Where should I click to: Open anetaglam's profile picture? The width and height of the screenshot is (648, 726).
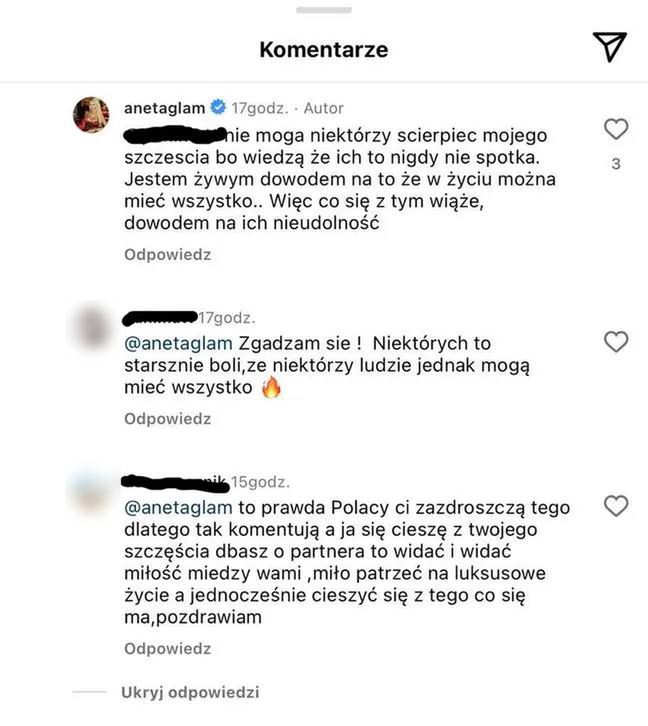pyautogui.click(x=92, y=114)
